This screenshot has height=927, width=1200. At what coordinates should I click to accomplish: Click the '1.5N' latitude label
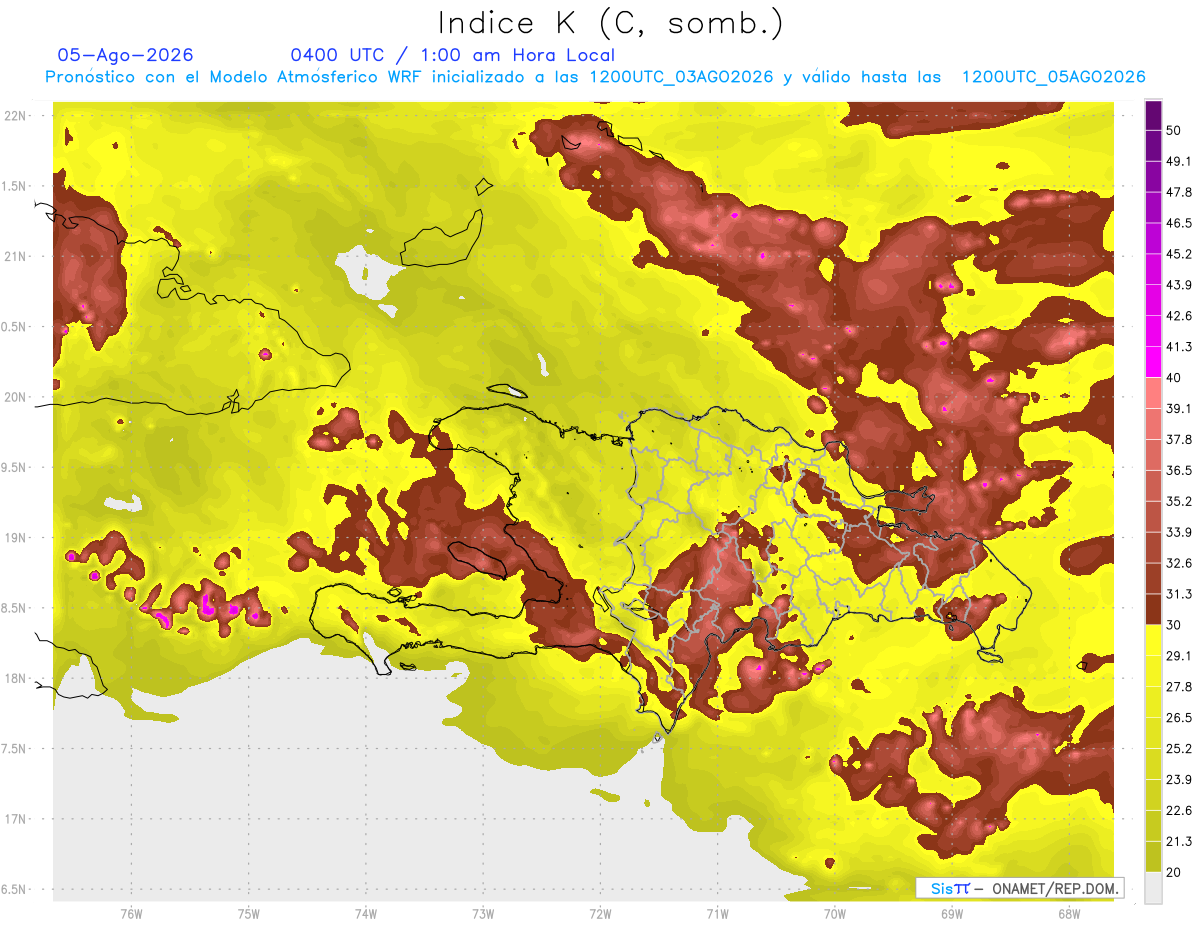click(14, 186)
